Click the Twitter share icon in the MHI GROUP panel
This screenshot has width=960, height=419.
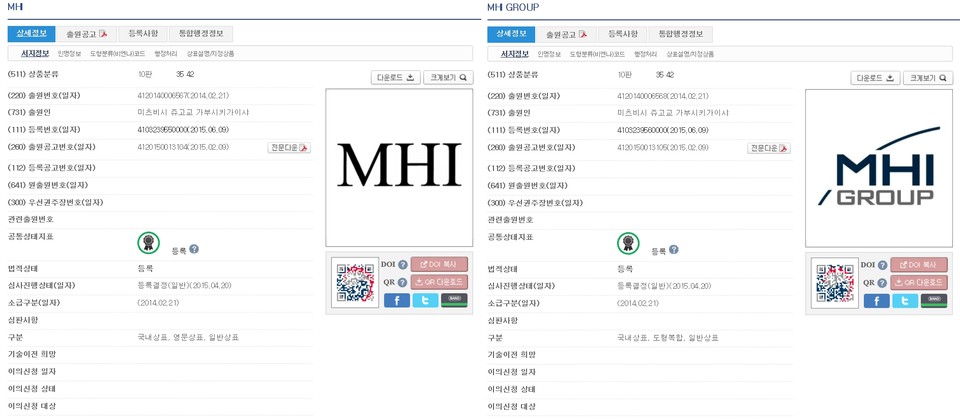[x=905, y=300]
